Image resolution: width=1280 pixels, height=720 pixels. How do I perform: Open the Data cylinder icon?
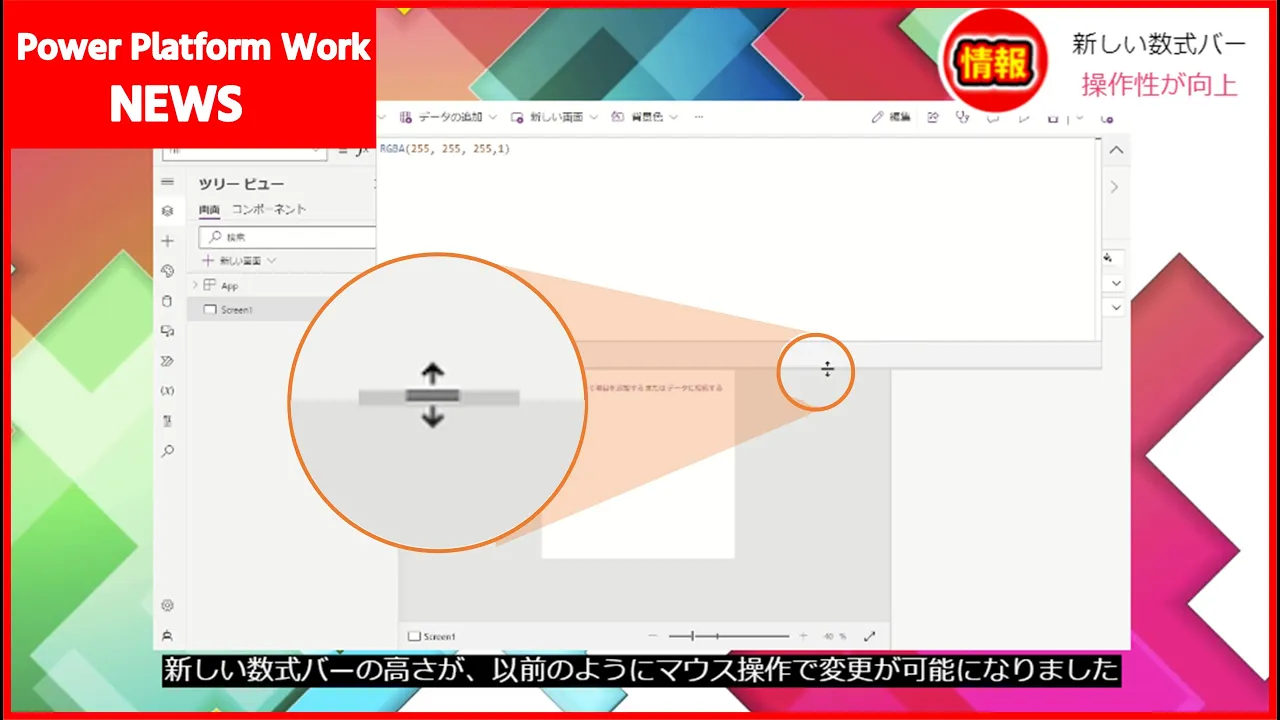pyautogui.click(x=167, y=301)
